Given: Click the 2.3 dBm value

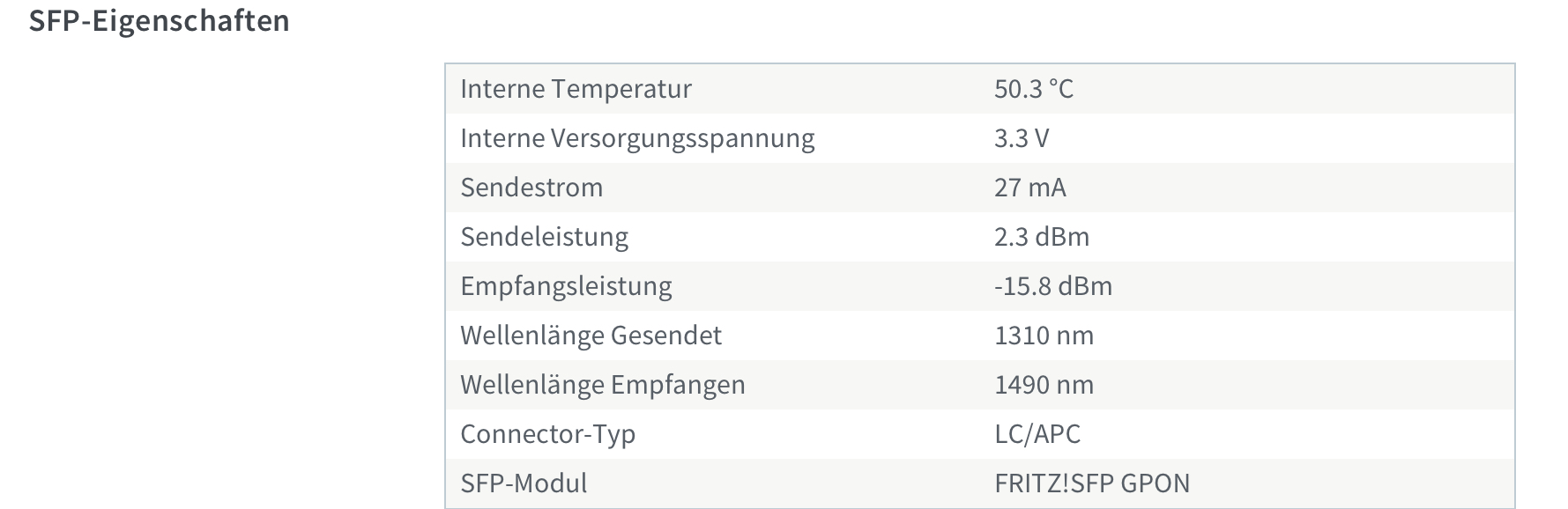Looking at the screenshot, I should (x=1042, y=237).
